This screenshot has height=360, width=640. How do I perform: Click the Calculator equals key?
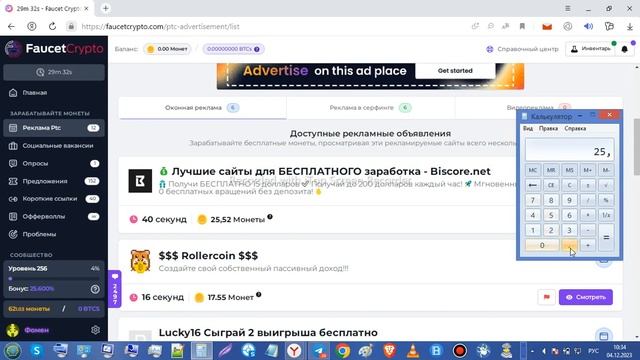[606, 237]
